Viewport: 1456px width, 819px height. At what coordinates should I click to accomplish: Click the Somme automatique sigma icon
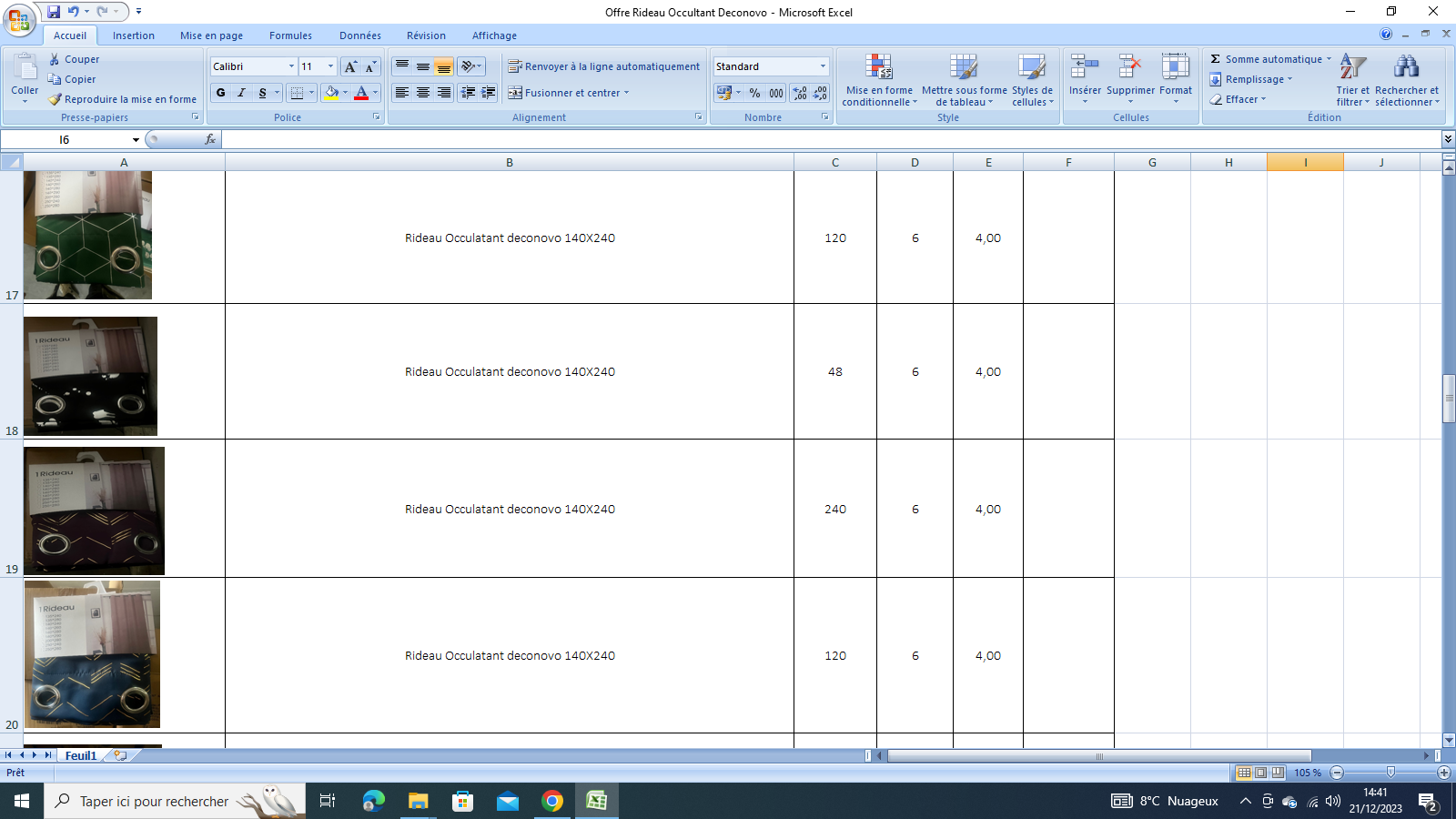(x=1215, y=59)
